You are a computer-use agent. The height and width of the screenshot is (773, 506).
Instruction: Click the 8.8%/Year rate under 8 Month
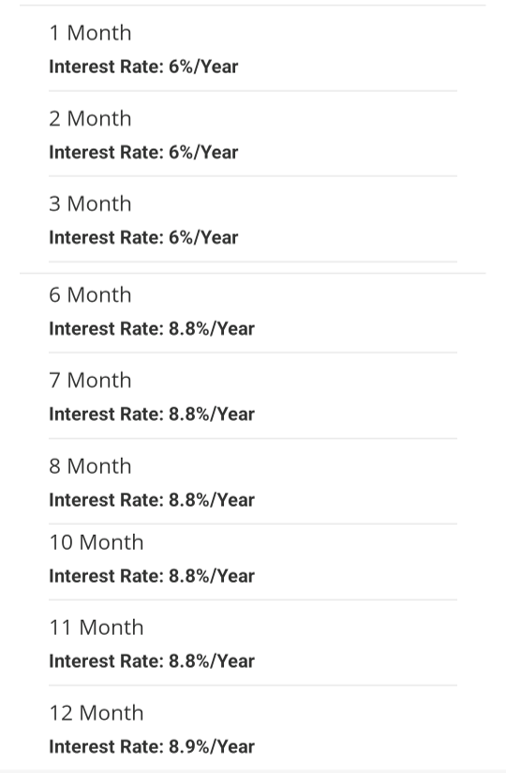[212, 500]
